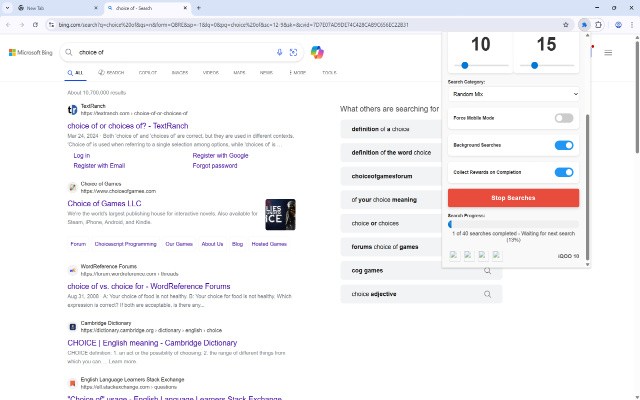Click the active blue extension icon in toolbar
This screenshot has height=400, width=640.
(584, 25)
